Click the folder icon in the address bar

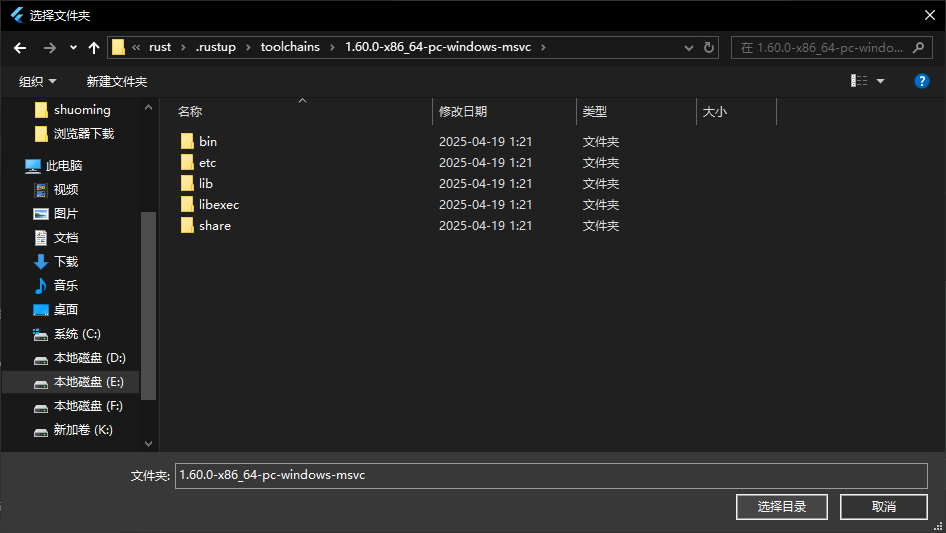(x=118, y=47)
